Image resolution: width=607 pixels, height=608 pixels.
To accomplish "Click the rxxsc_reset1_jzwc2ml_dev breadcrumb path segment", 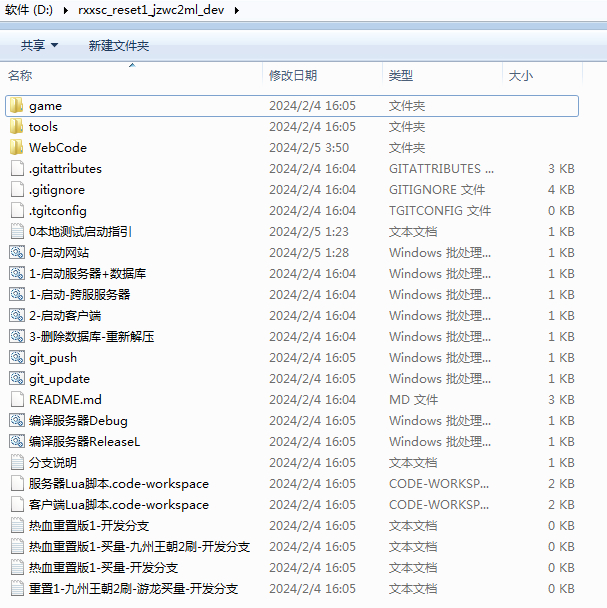I will click(x=151, y=10).
